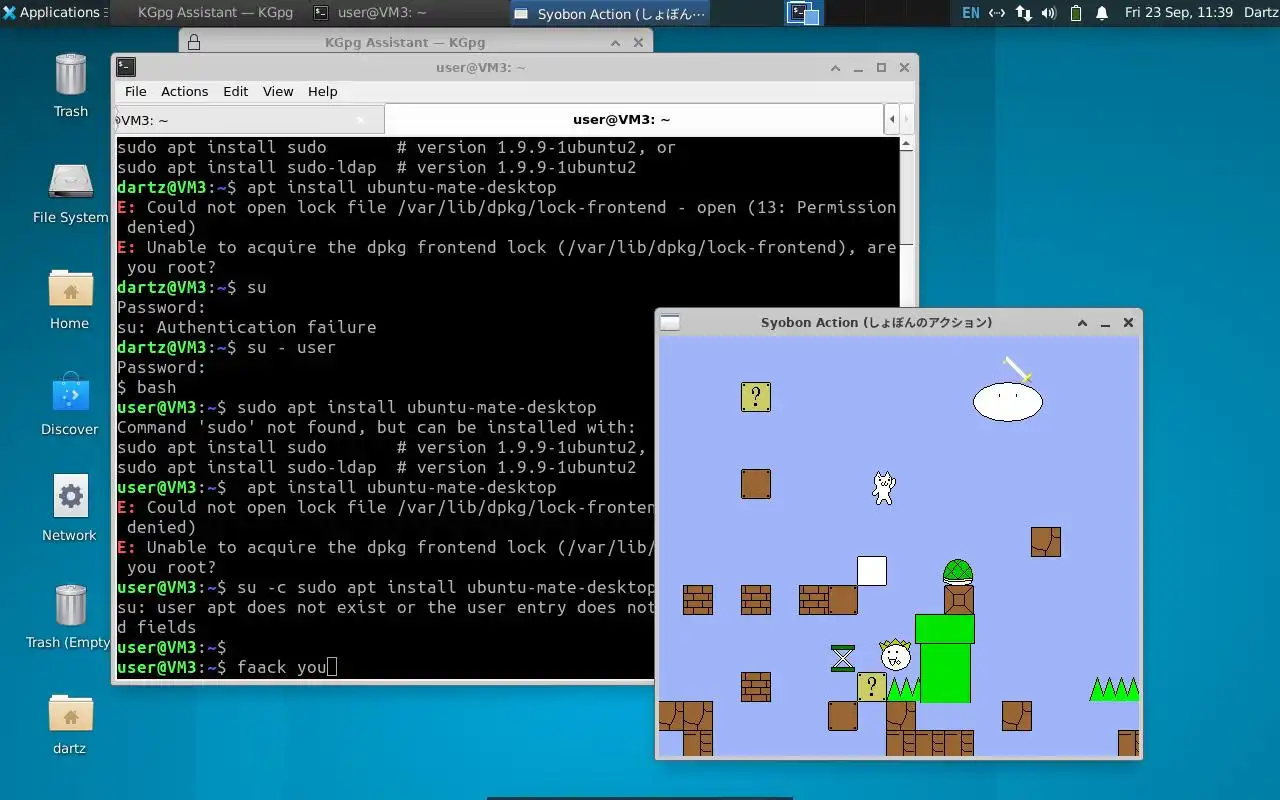Click the workspace switcher icon in the panel
Viewport: 1280px width, 800px height.
click(803, 13)
